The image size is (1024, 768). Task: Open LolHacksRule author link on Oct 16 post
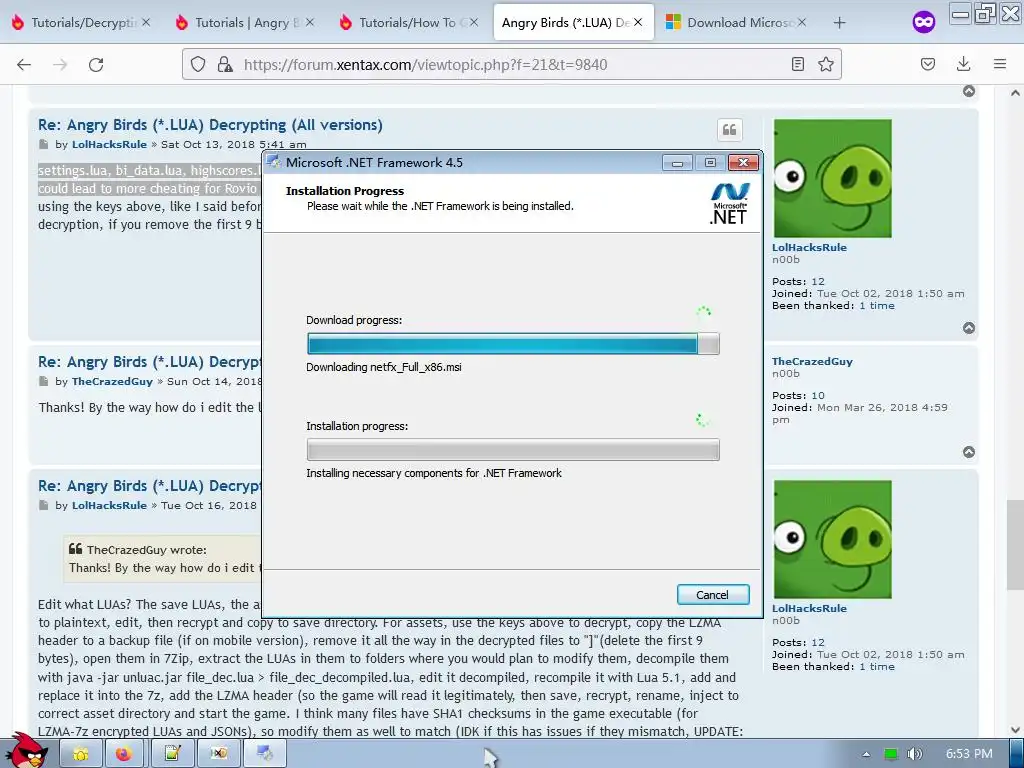(x=109, y=505)
